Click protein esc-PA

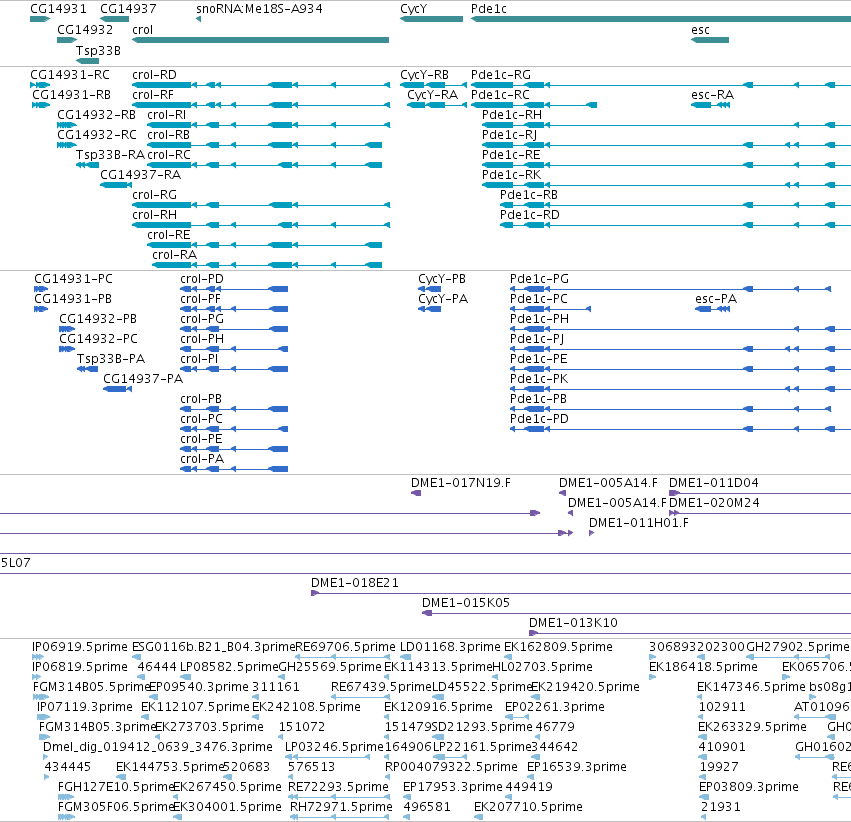tap(713, 309)
